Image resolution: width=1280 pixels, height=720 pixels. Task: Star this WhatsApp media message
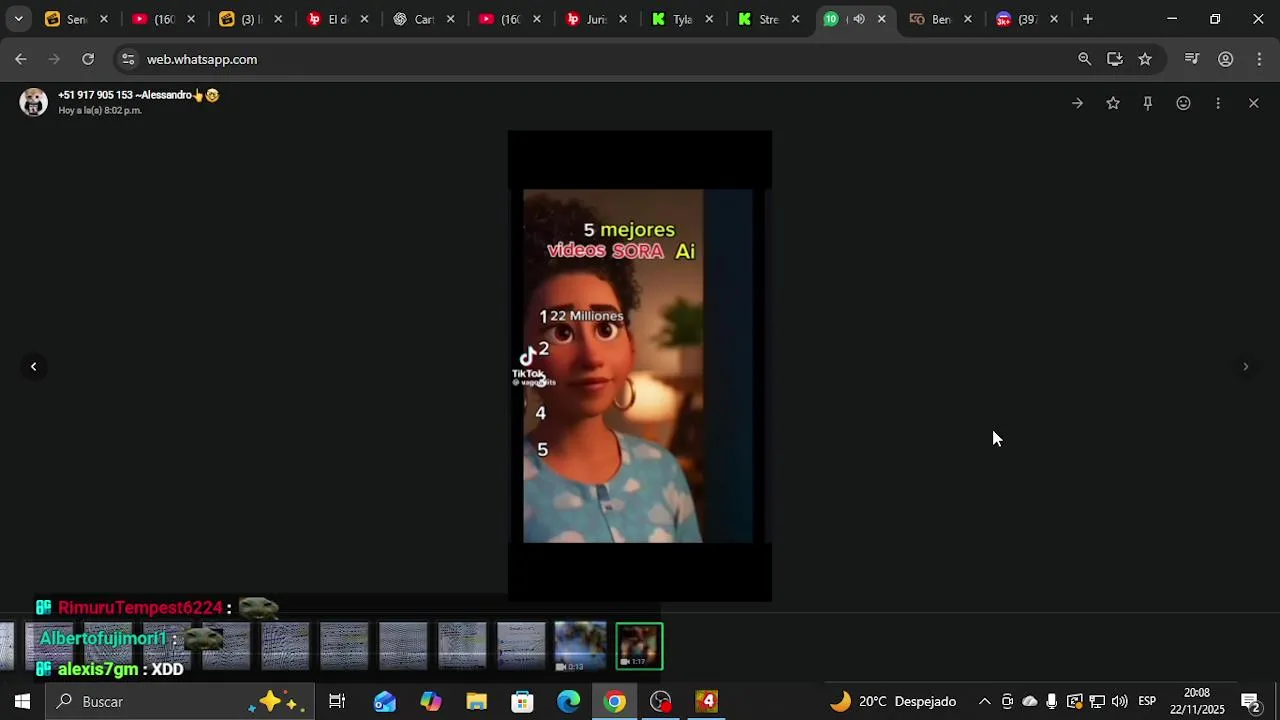(1113, 103)
